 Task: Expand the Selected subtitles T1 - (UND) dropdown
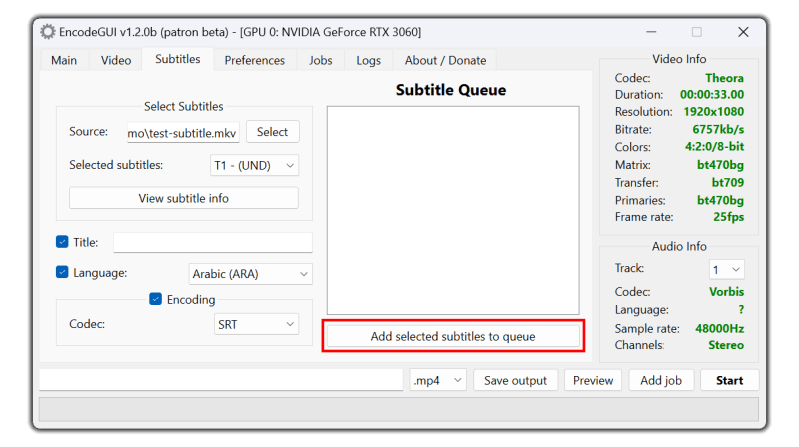pos(254,166)
